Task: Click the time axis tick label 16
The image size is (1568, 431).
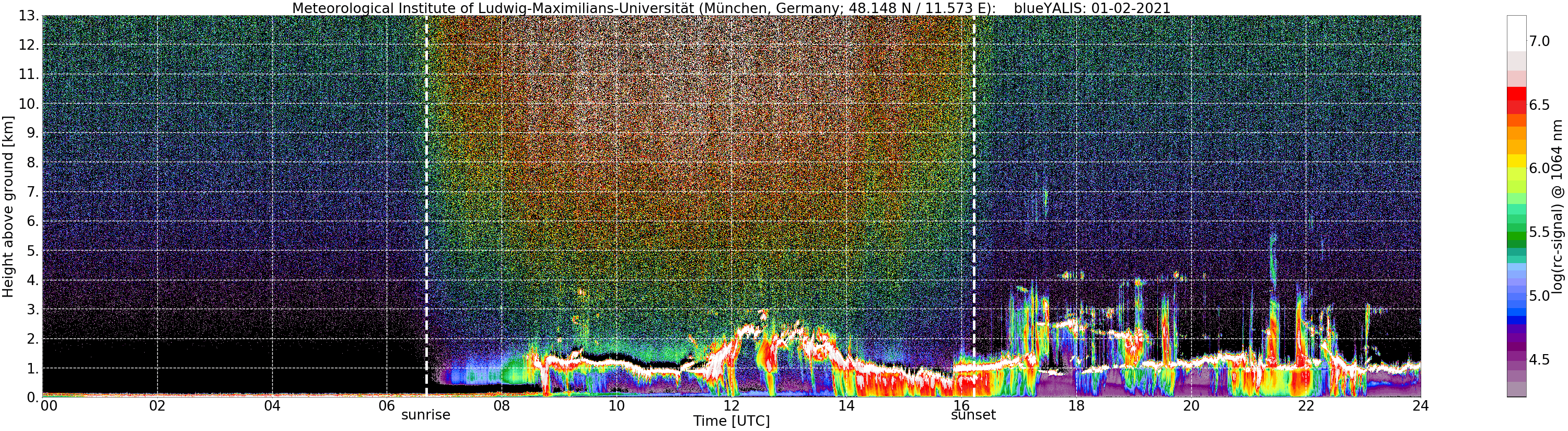Action: 961,405
